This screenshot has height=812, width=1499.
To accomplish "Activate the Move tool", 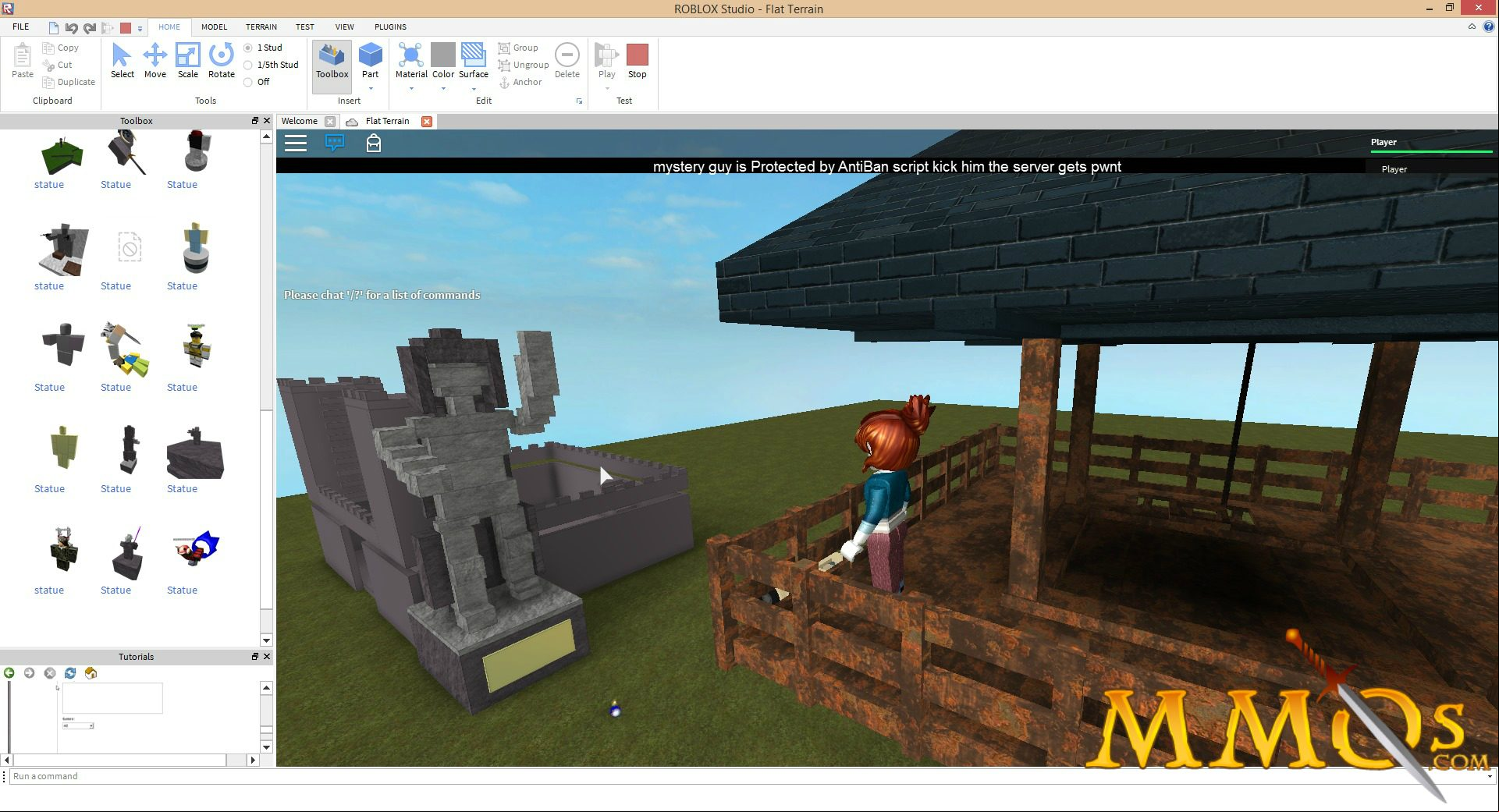I will coord(155,61).
